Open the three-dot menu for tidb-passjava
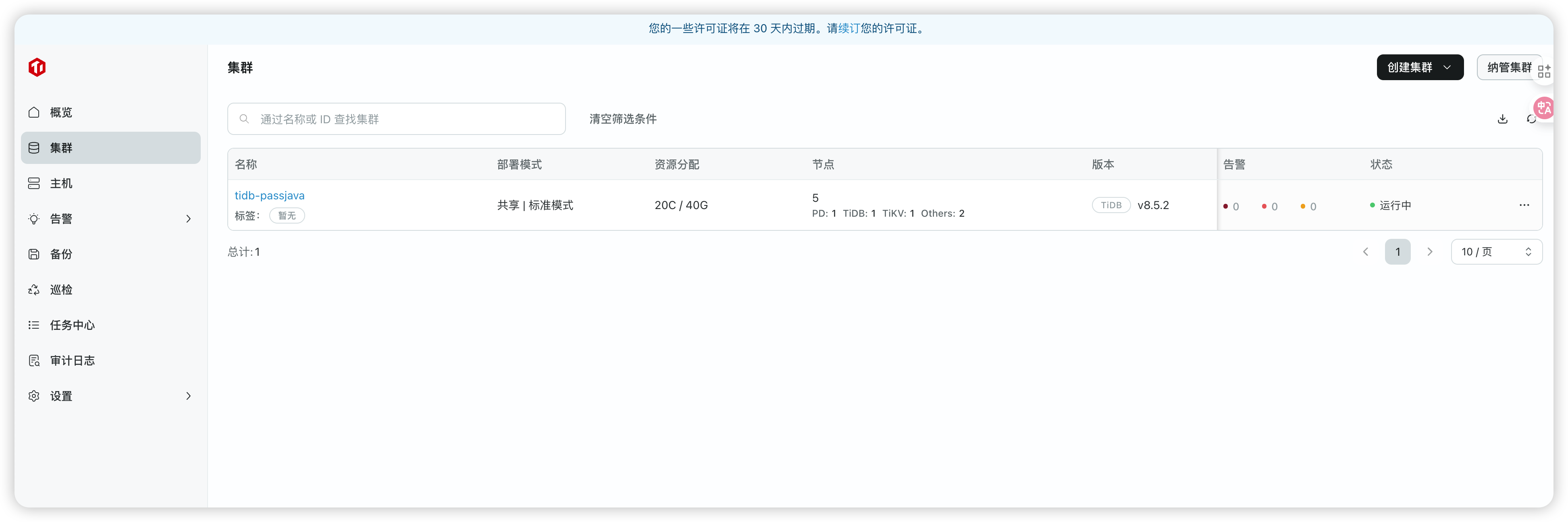 click(x=1524, y=205)
